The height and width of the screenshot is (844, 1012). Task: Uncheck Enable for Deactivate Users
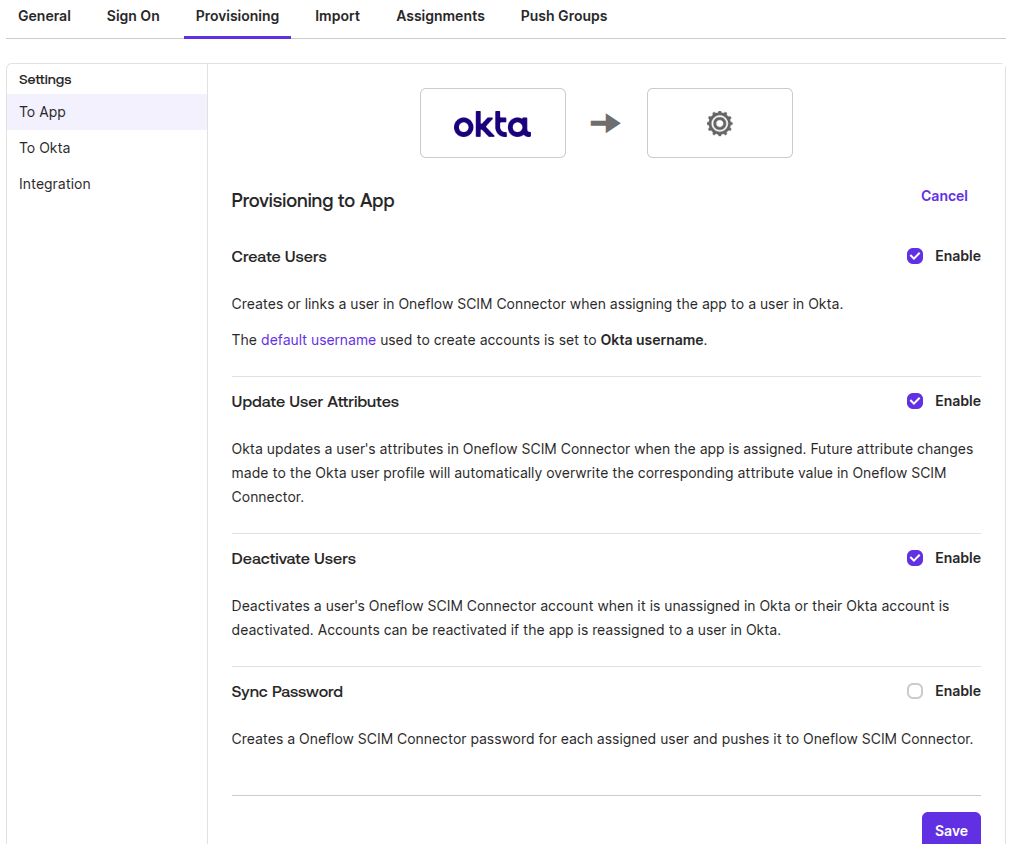915,558
